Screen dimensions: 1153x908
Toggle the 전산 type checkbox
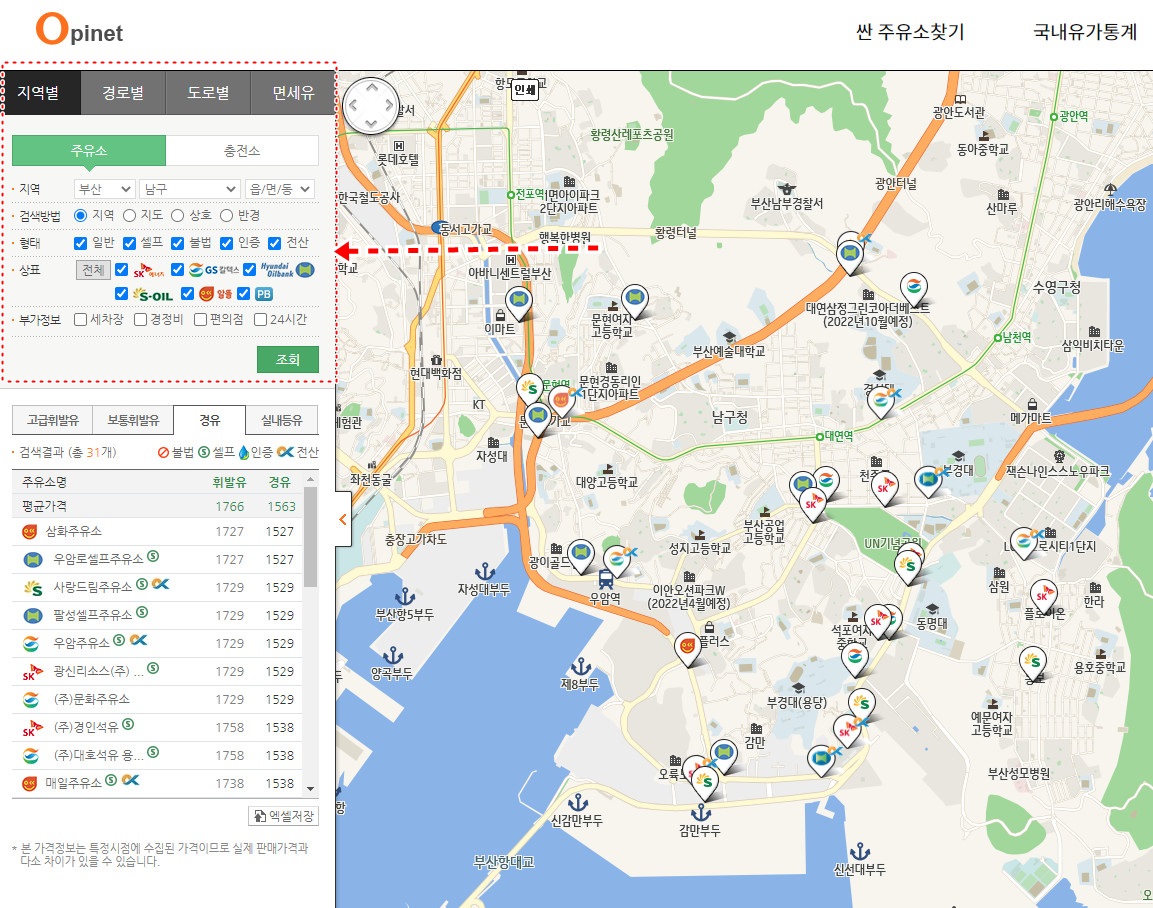[274, 243]
